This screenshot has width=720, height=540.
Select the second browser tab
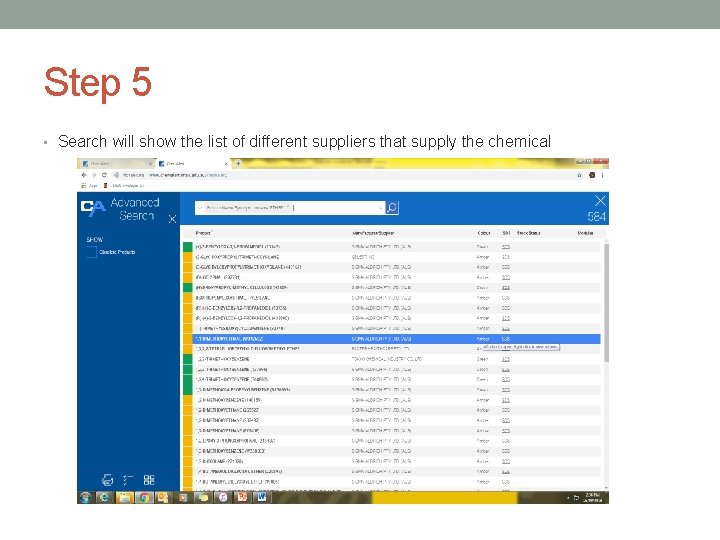point(193,163)
